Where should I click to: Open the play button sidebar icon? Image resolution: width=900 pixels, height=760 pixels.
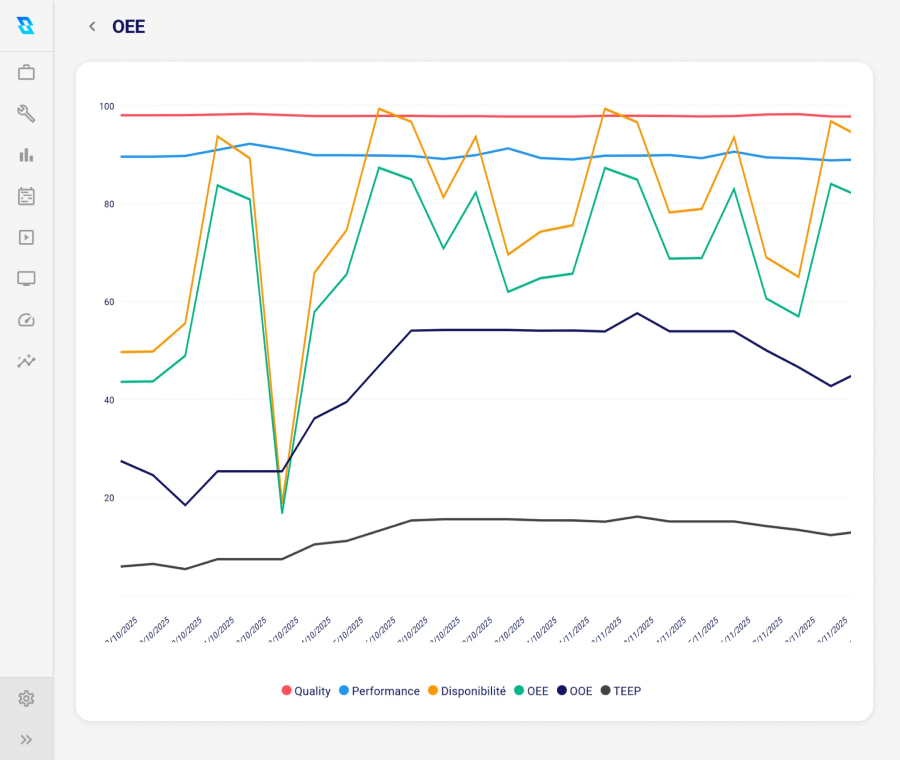[26, 237]
